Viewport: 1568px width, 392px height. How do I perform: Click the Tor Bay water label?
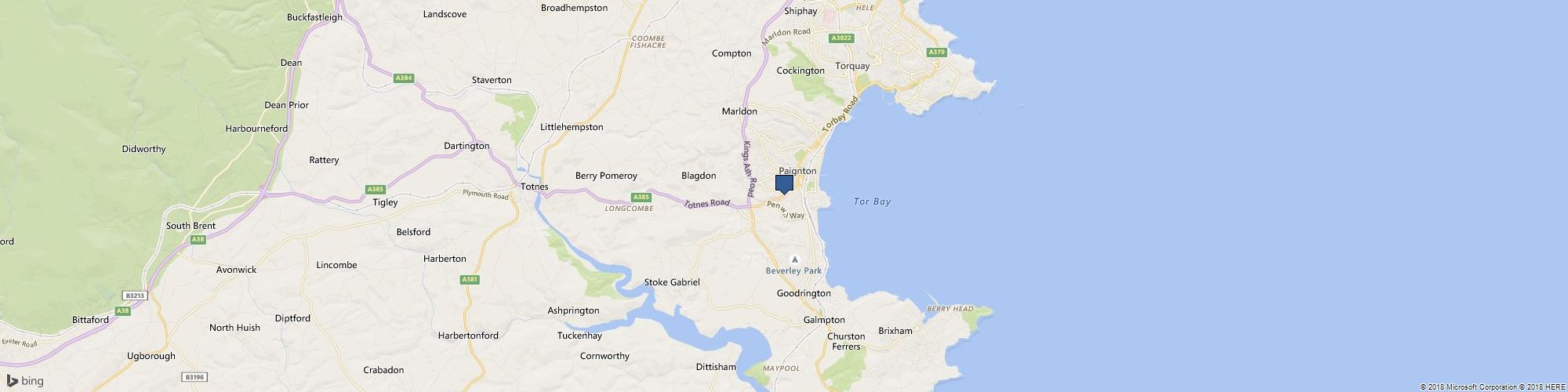(x=872, y=201)
